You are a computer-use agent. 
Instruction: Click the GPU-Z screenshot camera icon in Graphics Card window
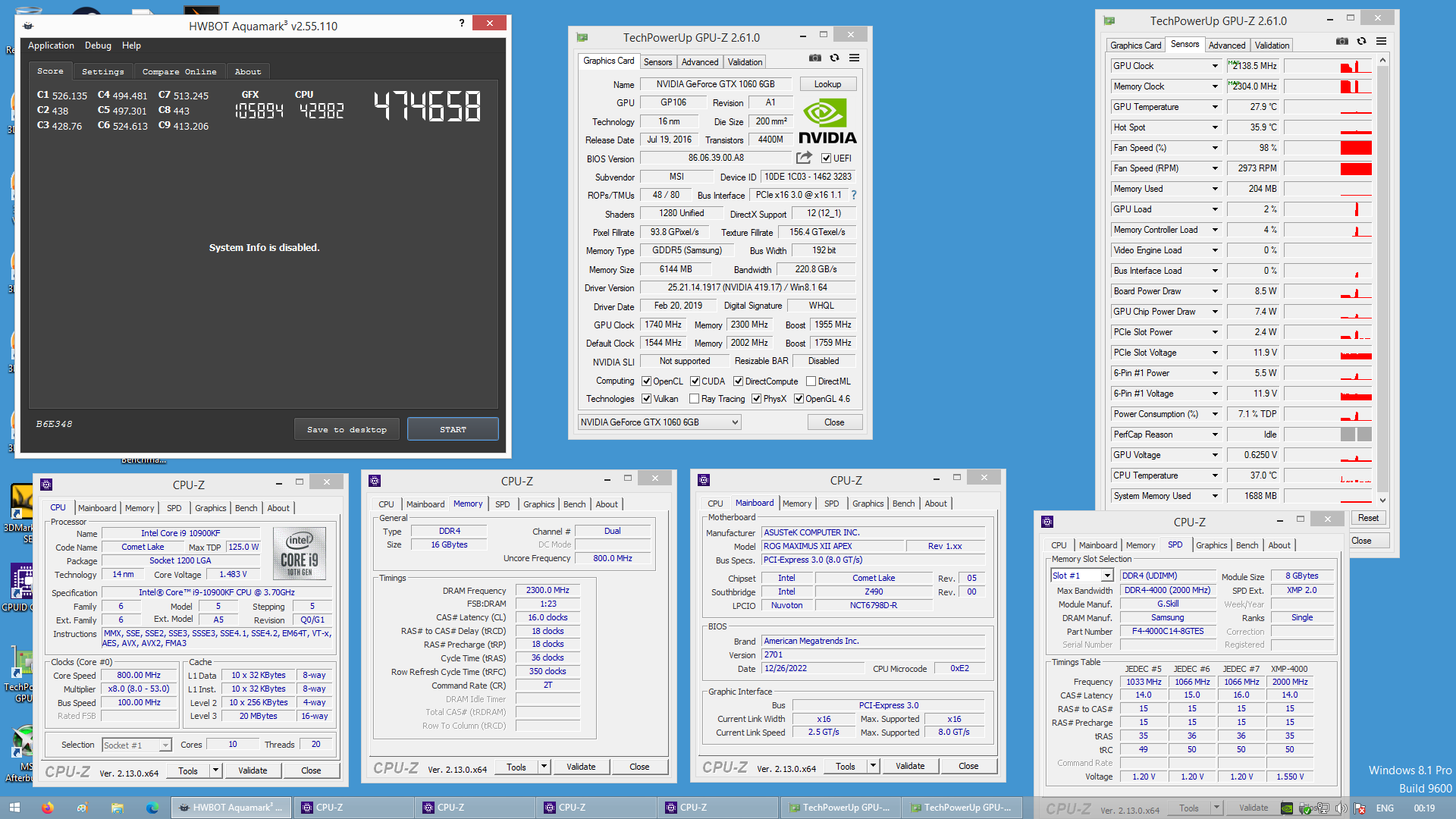coord(814,58)
